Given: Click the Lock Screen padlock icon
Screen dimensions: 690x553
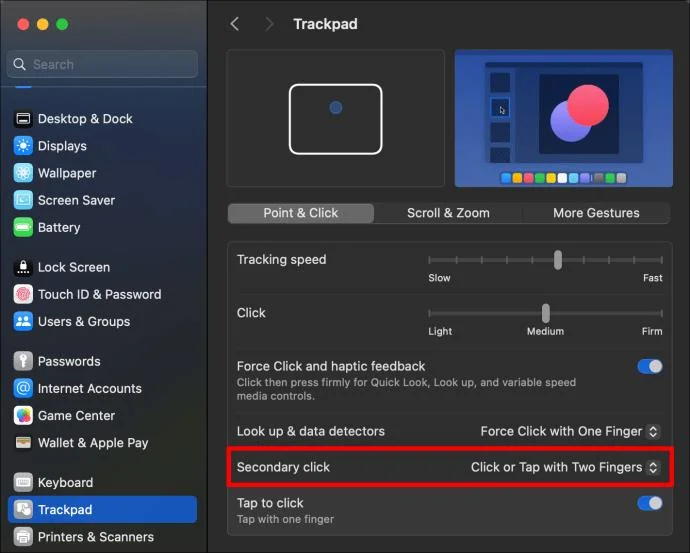Looking at the screenshot, I should (x=23, y=267).
